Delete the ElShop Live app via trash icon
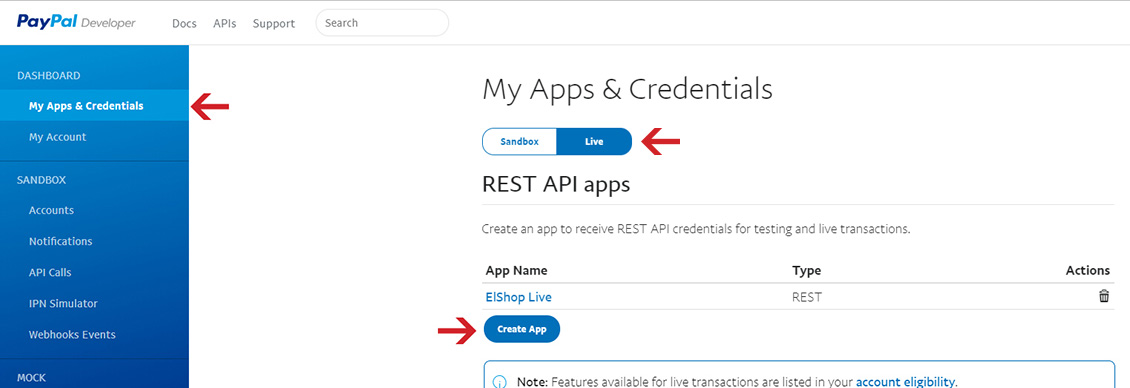The image size is (1130, 388). click(x=1103, y=296)
